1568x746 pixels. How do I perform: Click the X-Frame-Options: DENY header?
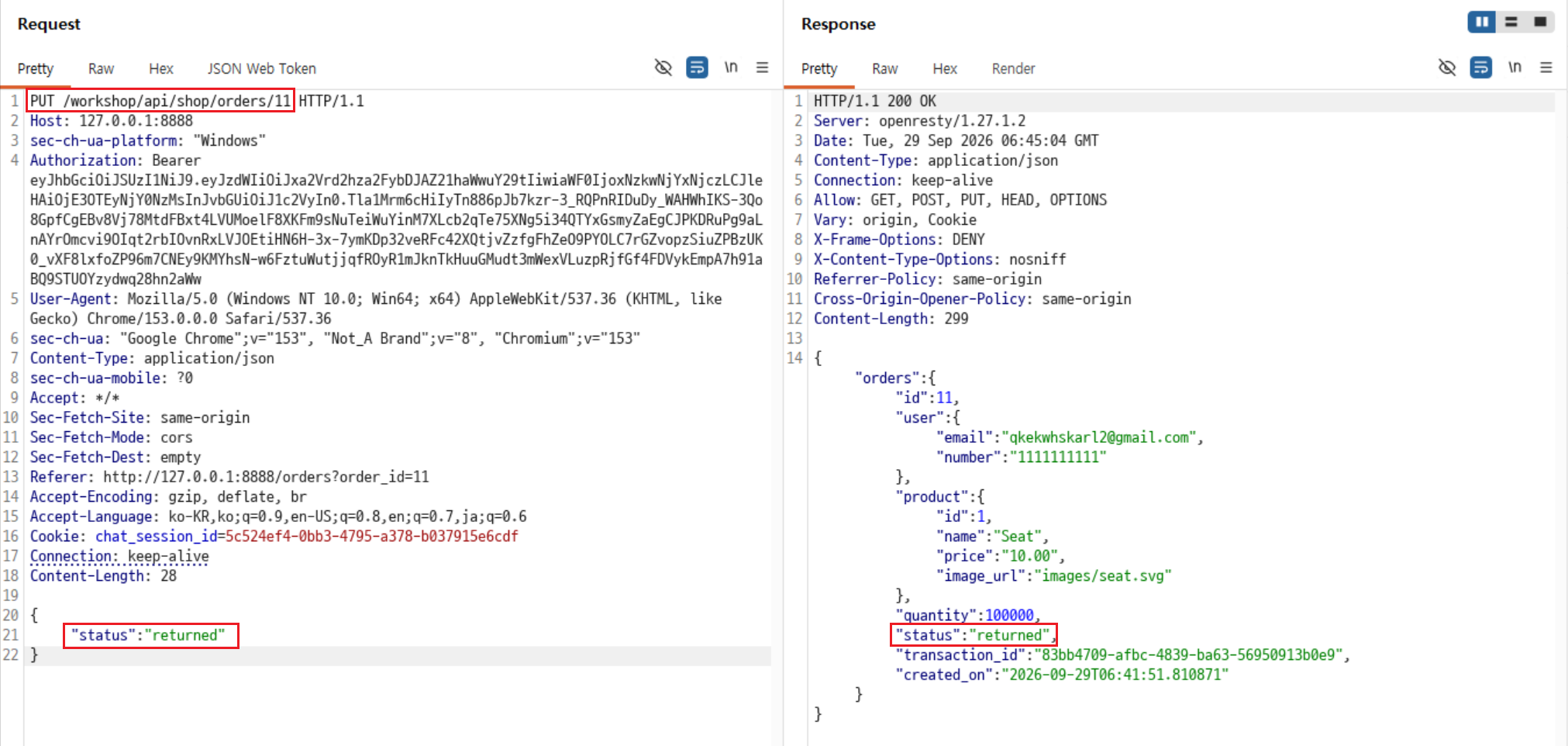pyautogui.click(x=899, y=240)
